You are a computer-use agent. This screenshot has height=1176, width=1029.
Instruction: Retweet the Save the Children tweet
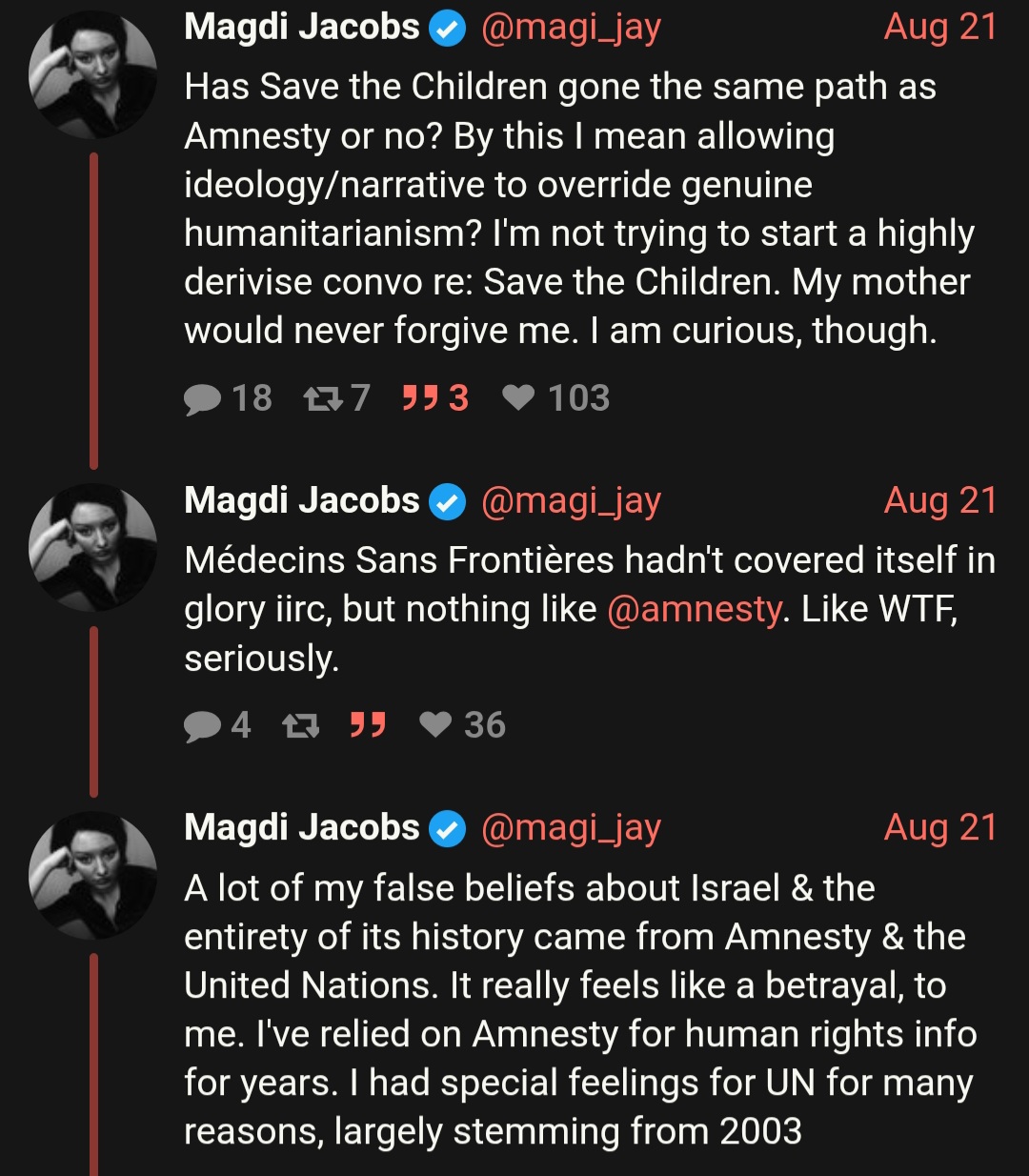pyautogui.click(x=323, y=398)
